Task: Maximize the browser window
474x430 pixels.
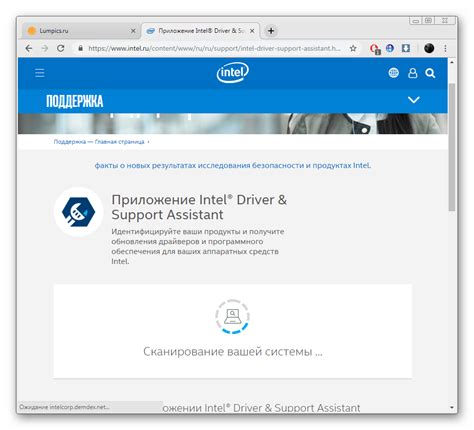Action: [x=429, y=21]
